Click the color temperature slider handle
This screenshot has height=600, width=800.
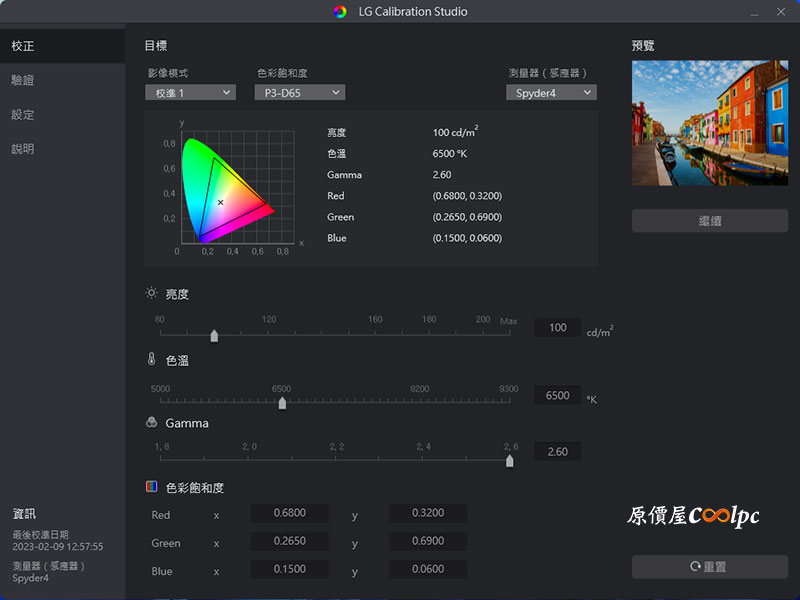(x=282, y=403)
